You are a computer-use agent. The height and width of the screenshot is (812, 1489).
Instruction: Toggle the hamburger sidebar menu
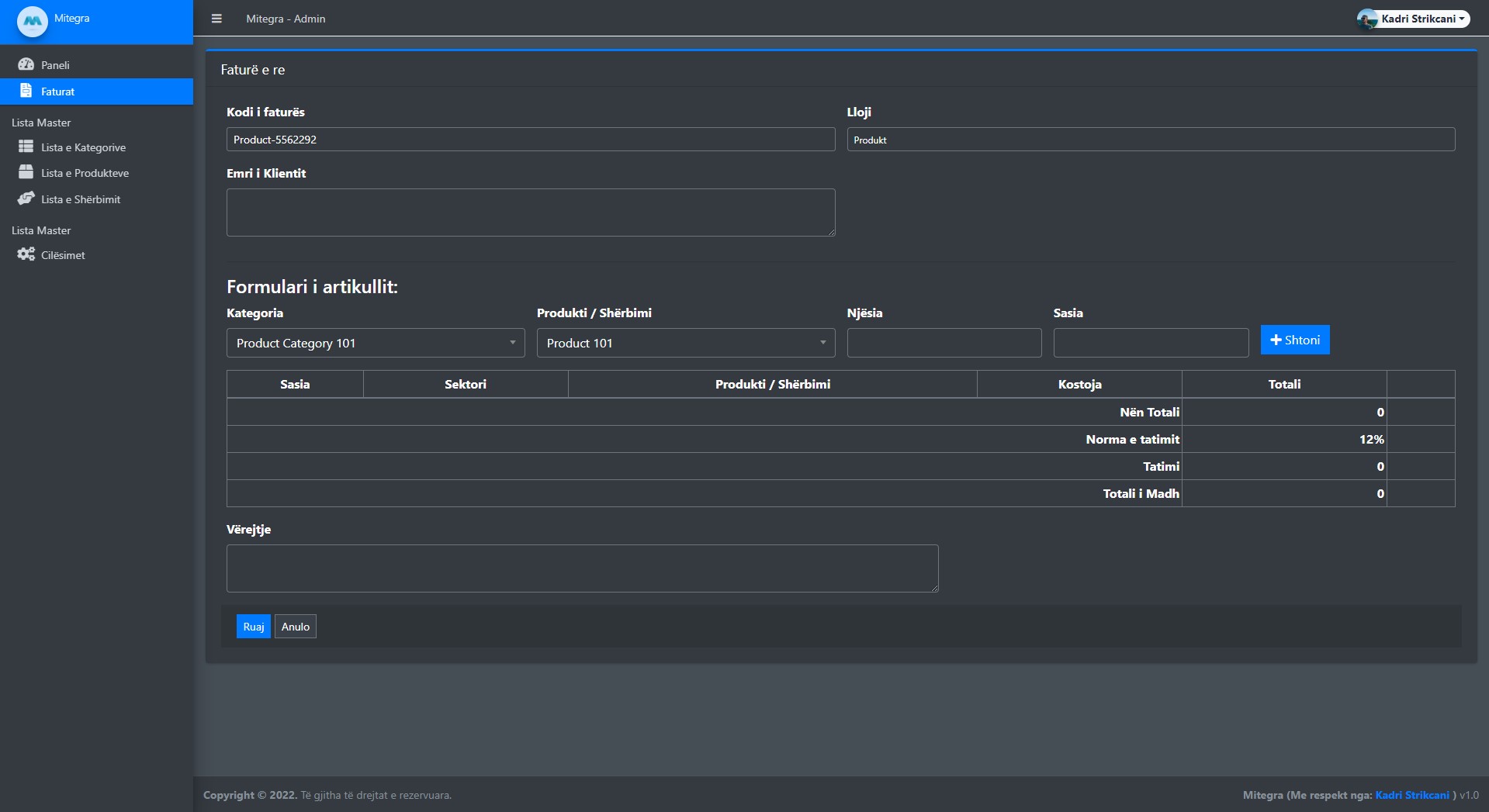tap(216, 19)
